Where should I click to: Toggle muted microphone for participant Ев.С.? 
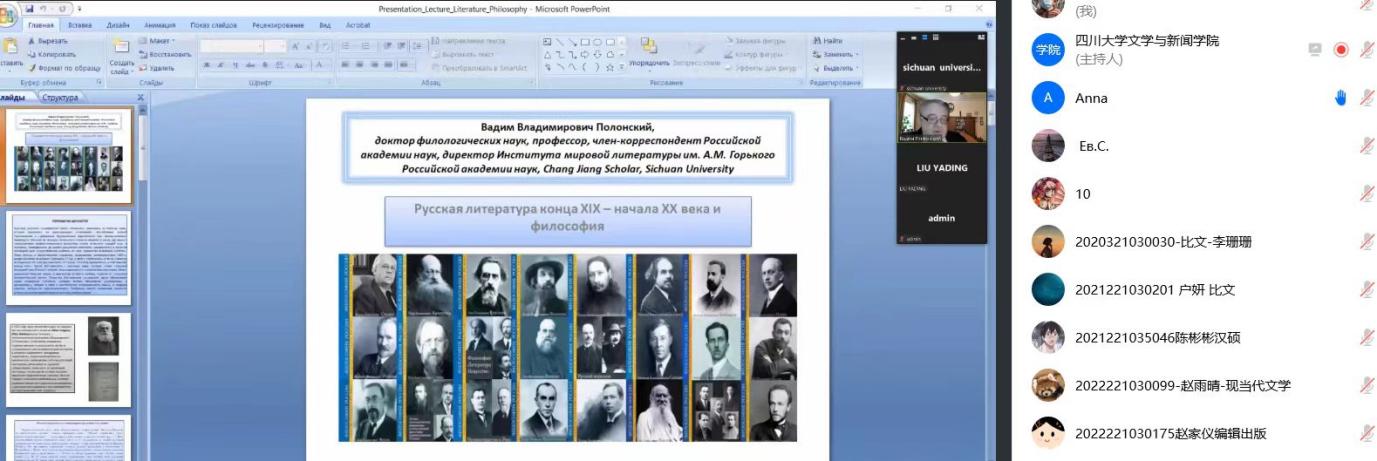1367,146
